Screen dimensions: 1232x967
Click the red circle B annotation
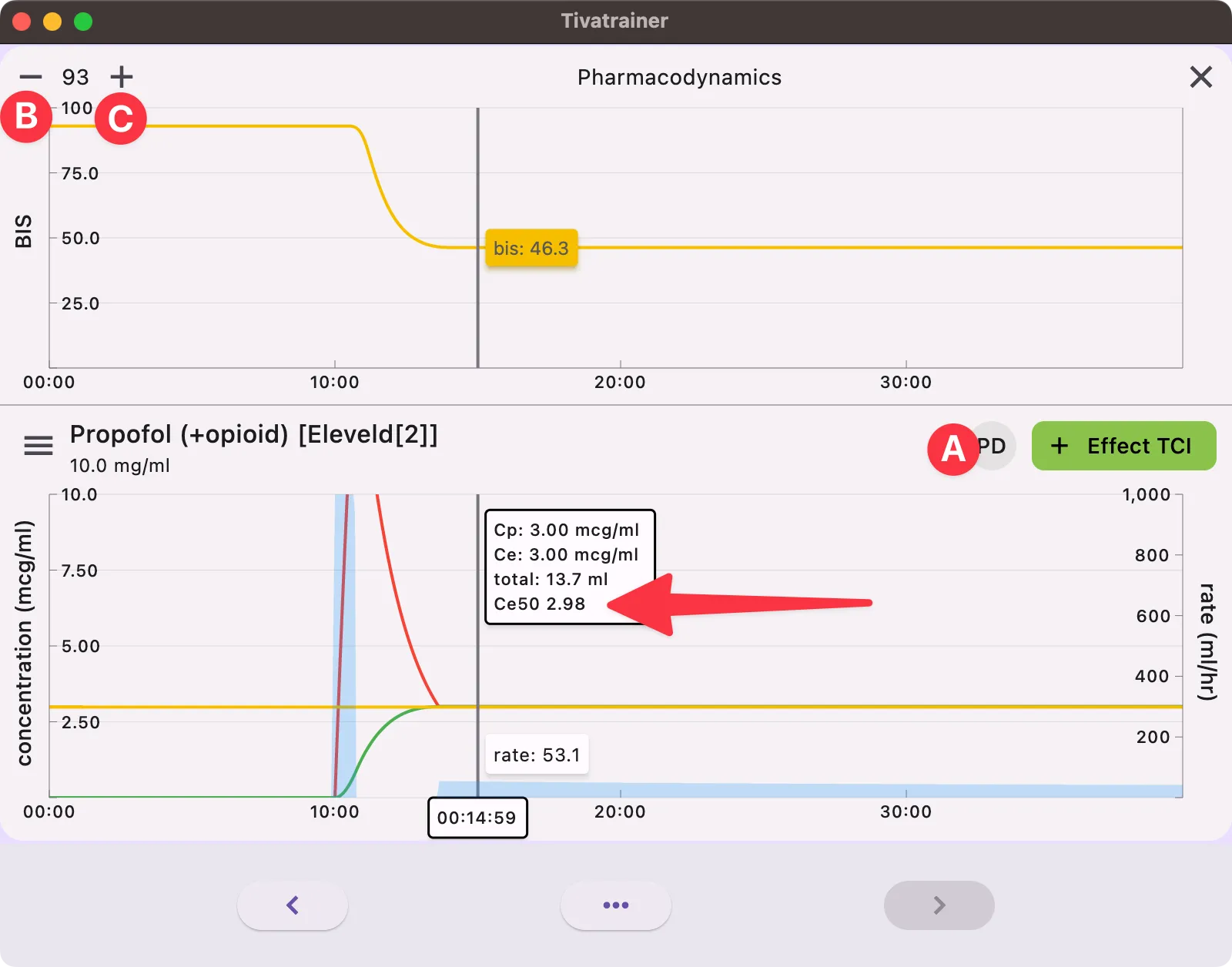point(26,117)
